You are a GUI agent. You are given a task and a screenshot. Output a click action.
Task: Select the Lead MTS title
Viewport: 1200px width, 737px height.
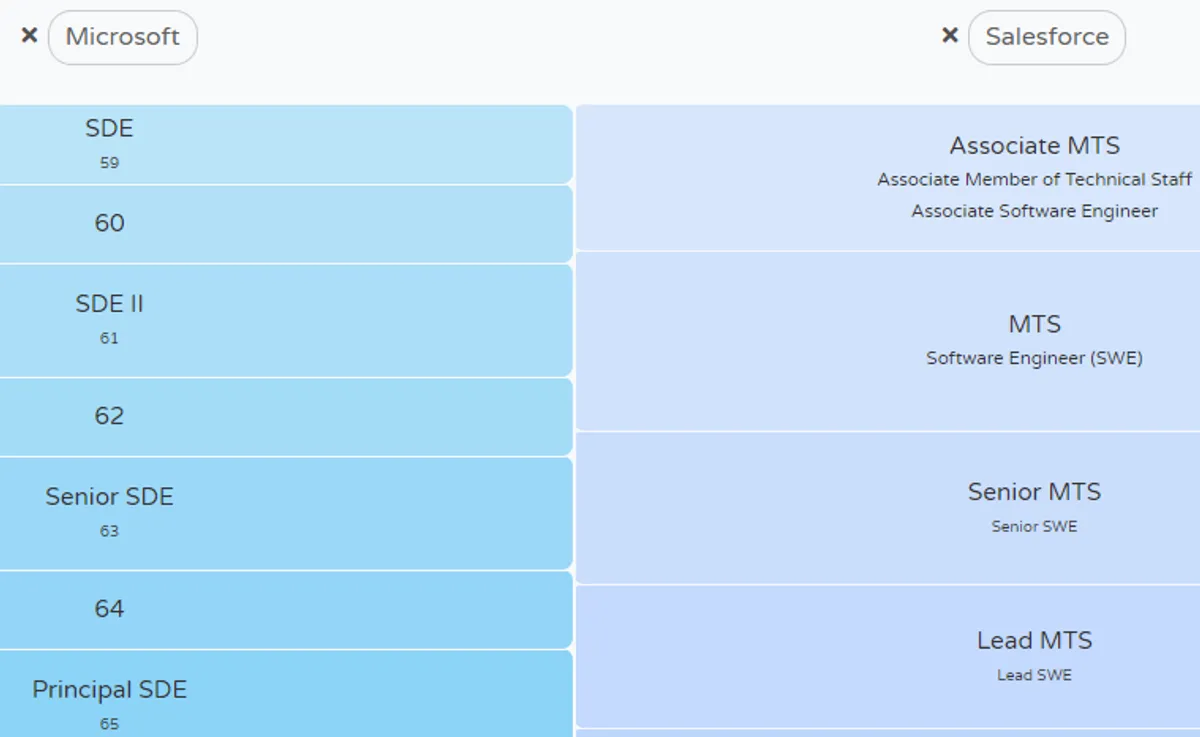point(1034,641)
